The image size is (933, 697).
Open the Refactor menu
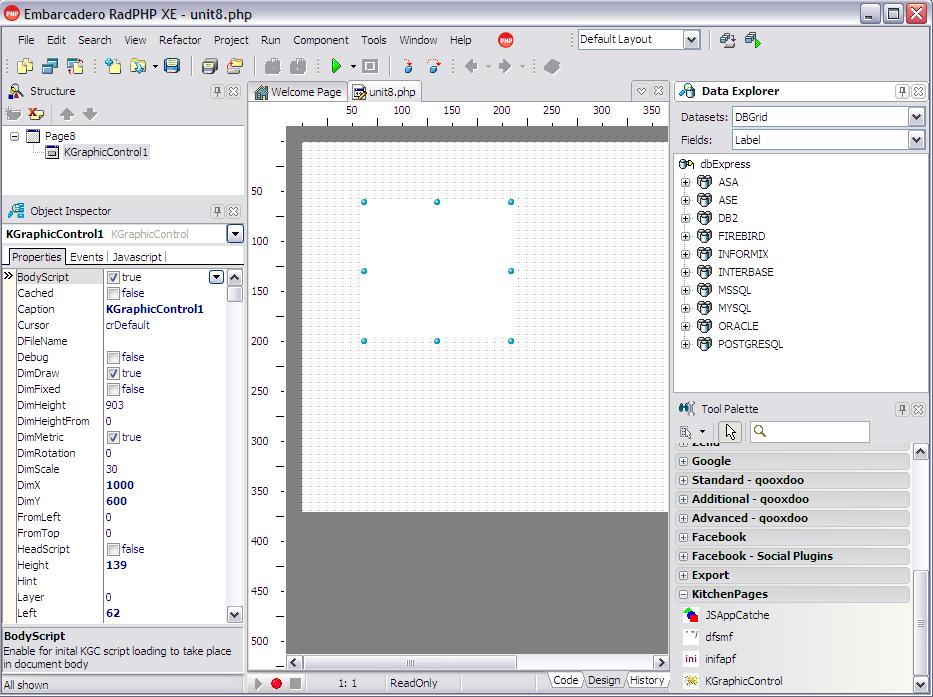coord(180,40)
